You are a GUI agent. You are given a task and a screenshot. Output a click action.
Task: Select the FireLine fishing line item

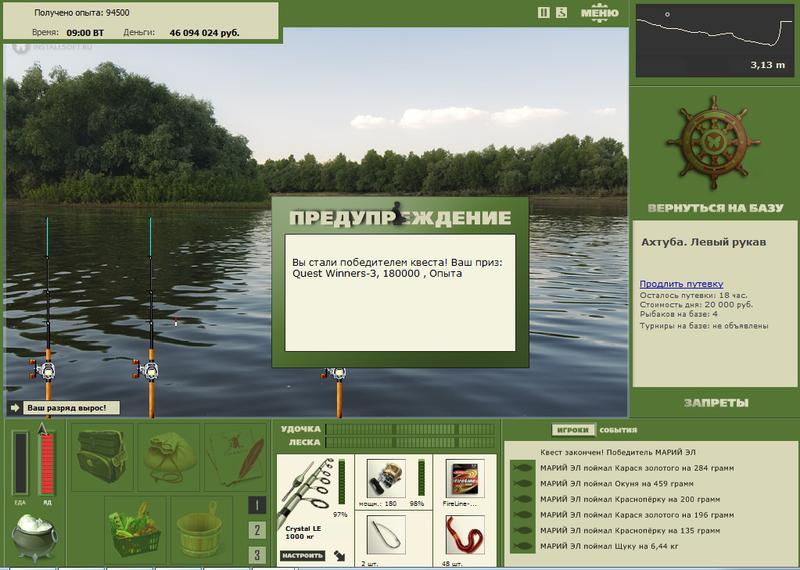click(464, 478)
